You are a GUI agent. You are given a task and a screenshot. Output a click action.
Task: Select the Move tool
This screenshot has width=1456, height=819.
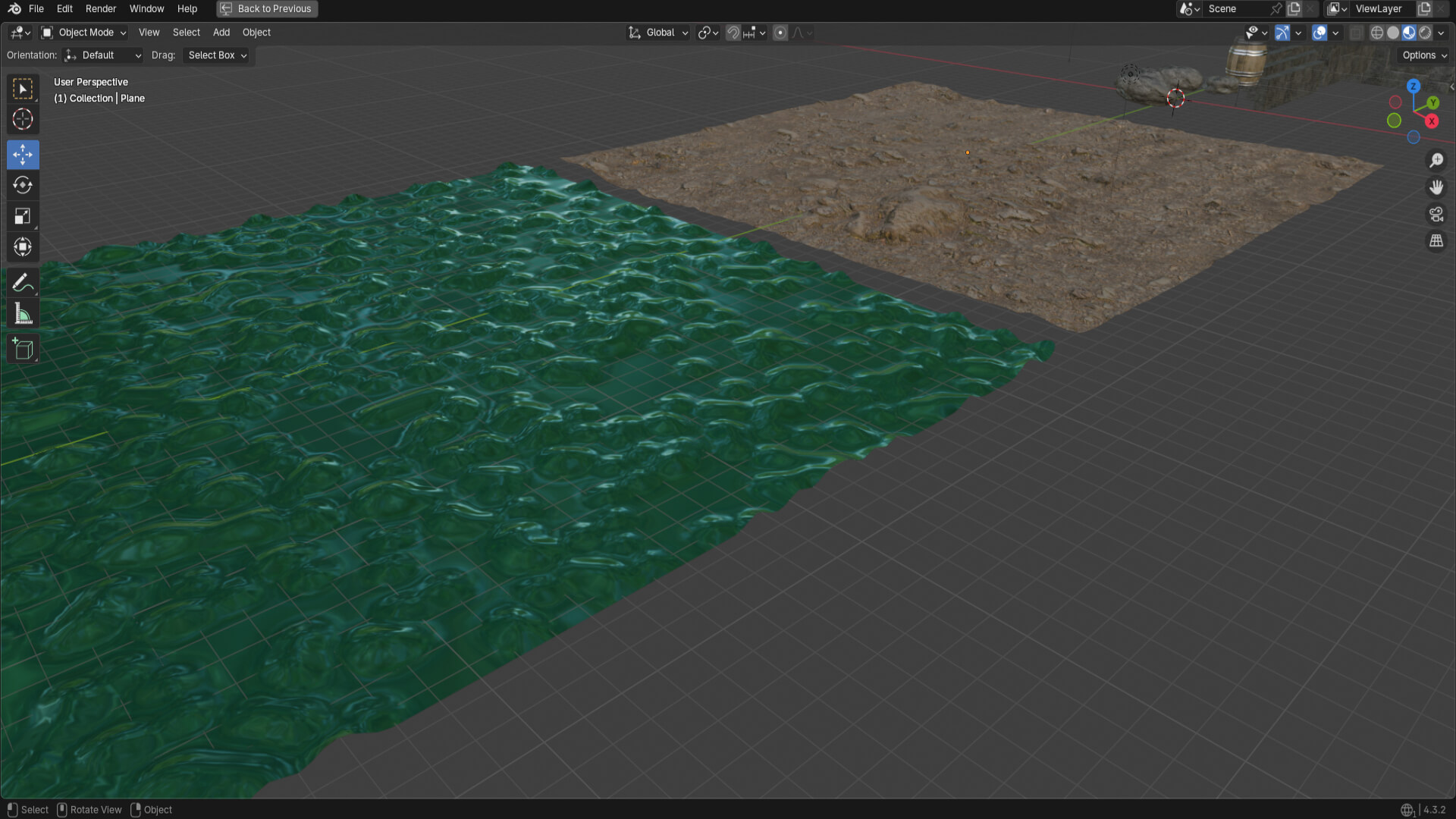click(23, 155)
